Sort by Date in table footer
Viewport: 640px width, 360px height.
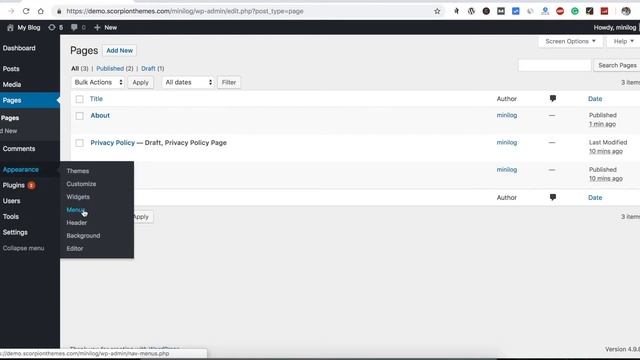tap(595, 198)
